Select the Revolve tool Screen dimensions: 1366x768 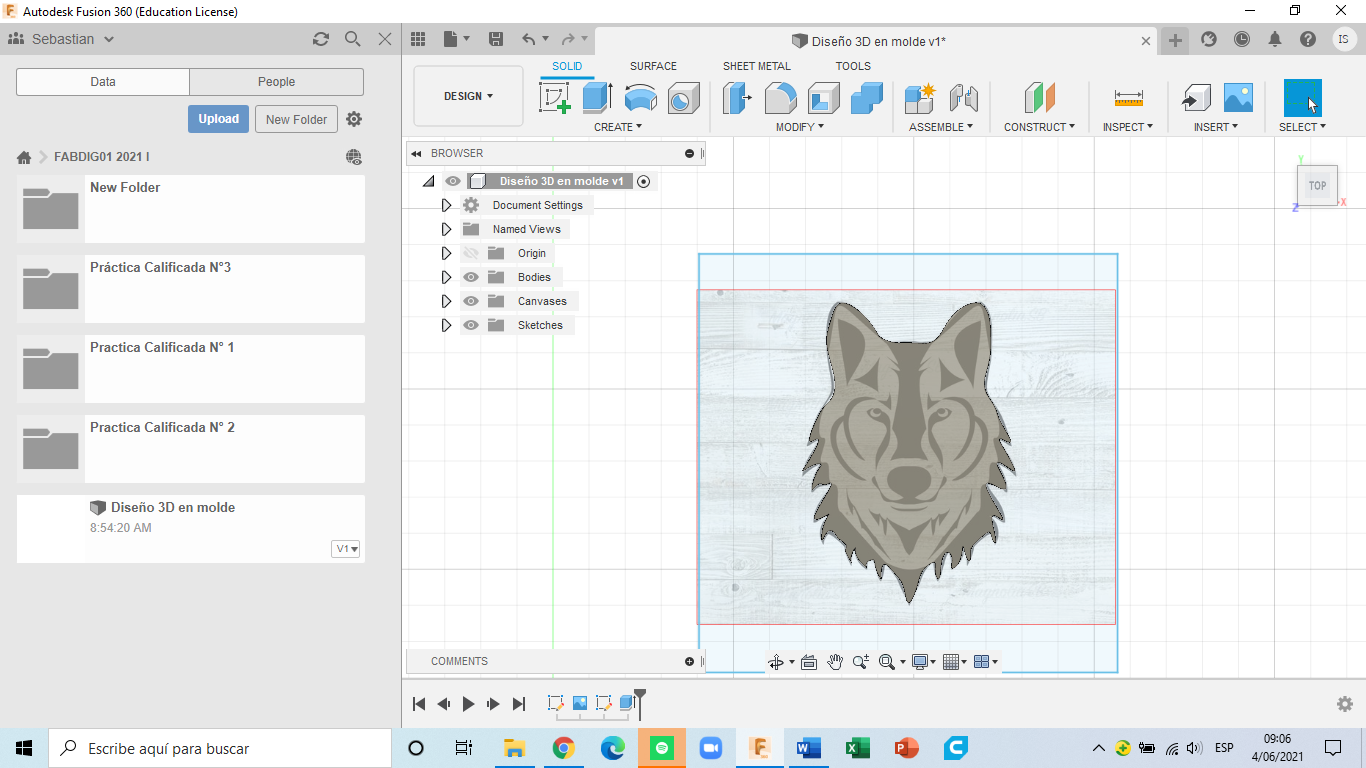[x=640, y=97]
